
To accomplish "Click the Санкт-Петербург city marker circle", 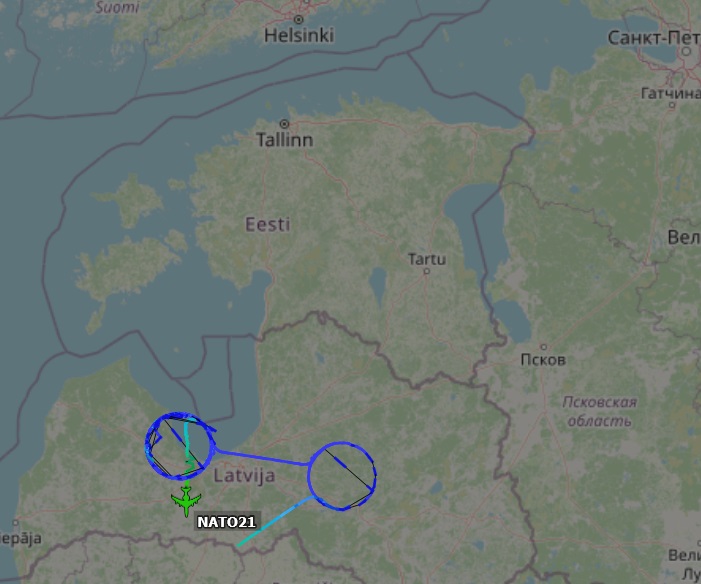I will (x=686, y=51).
